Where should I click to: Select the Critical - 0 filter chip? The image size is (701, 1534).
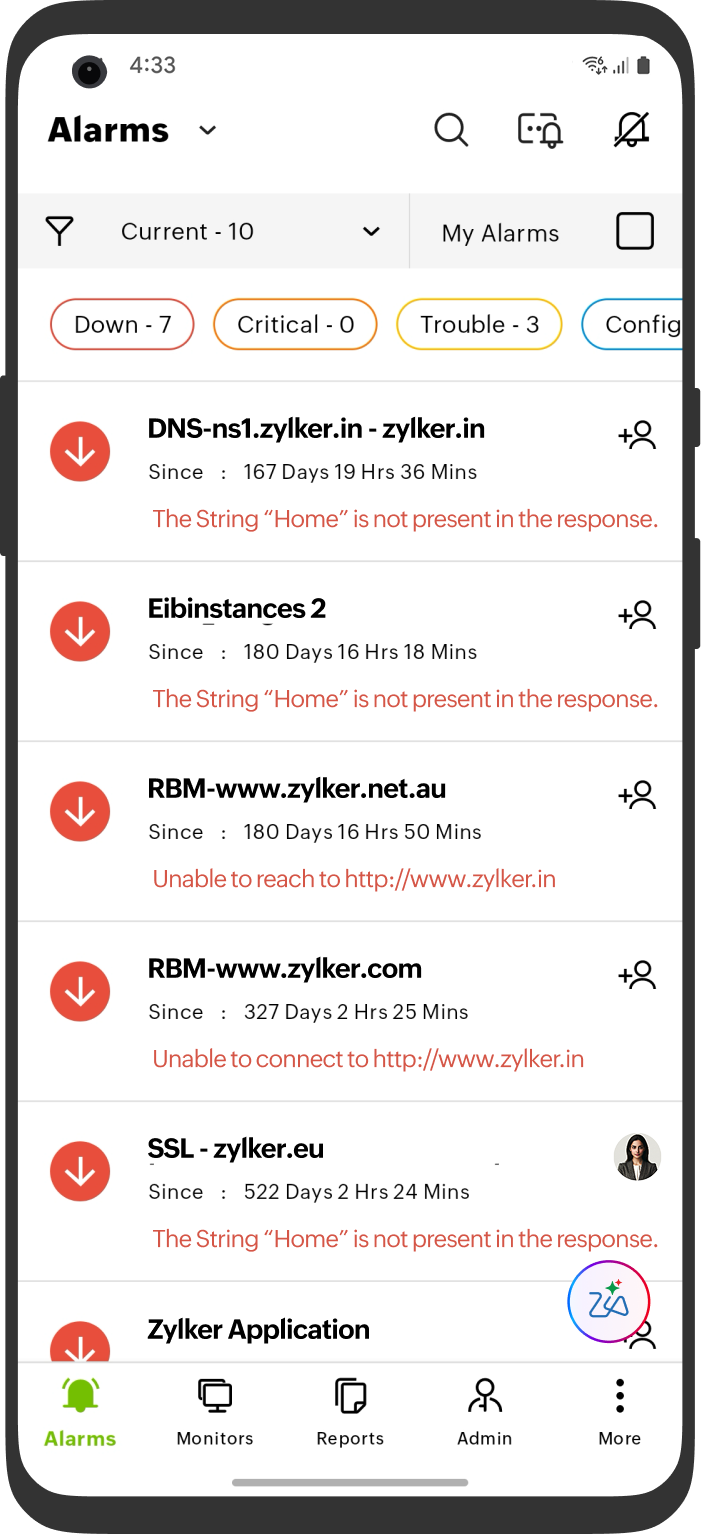coord(295,325)
